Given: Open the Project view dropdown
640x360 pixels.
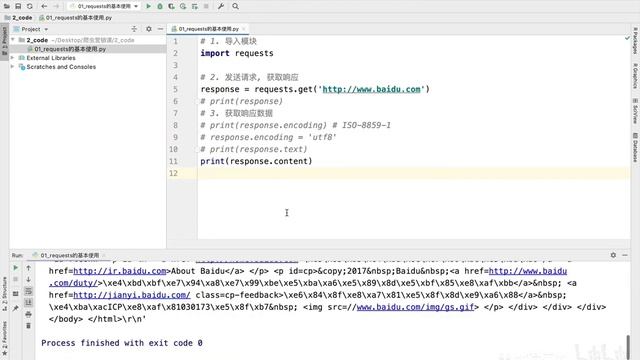Looking at the screenshot, I should coord(31,29).
